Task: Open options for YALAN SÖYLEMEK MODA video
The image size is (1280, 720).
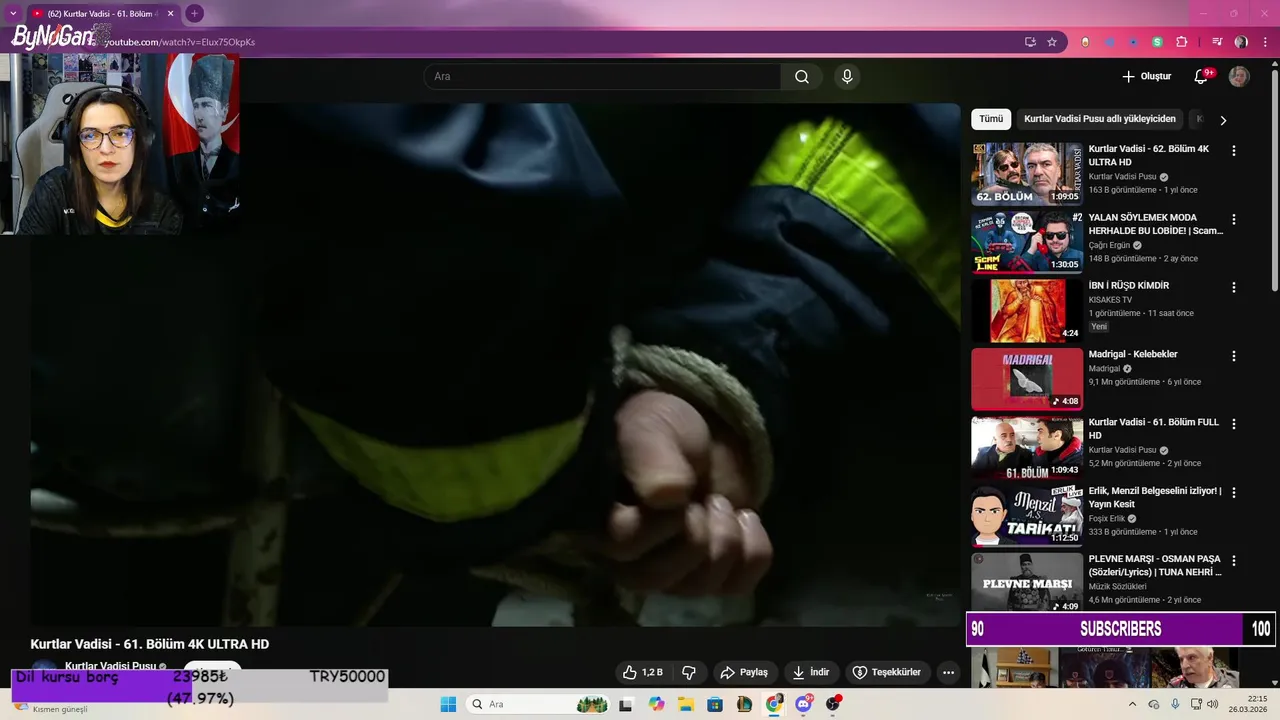Action: [1234, 219]
